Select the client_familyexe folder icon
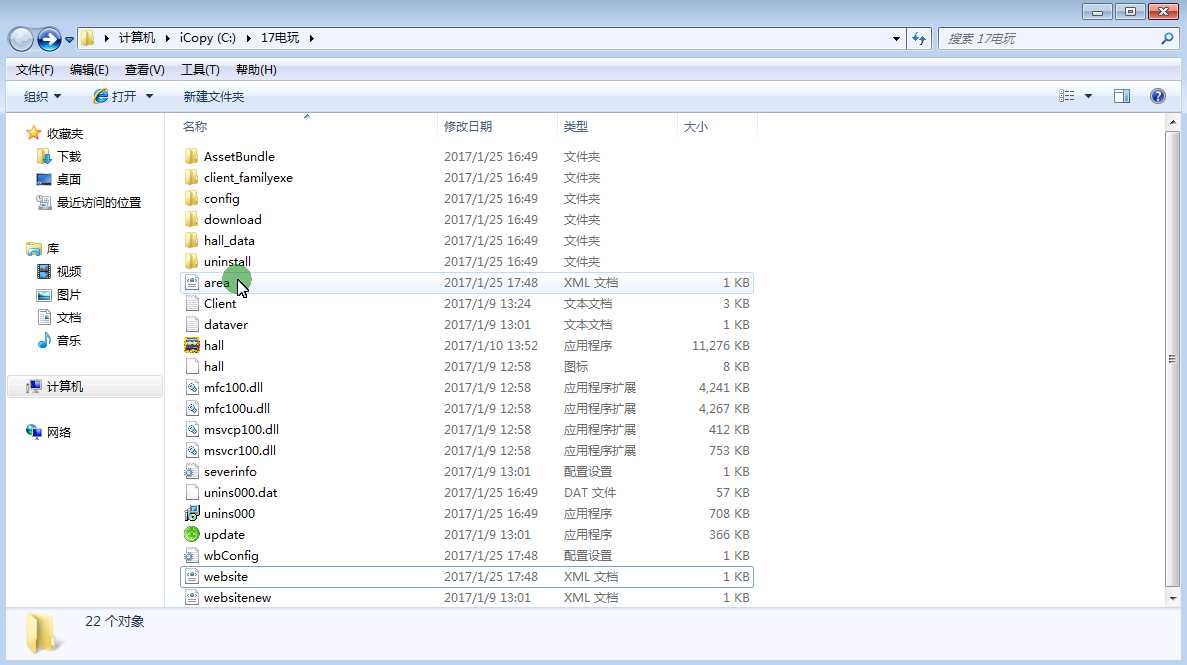The width and height of the screenshot is (1187, 665). [x=192, y=177]
